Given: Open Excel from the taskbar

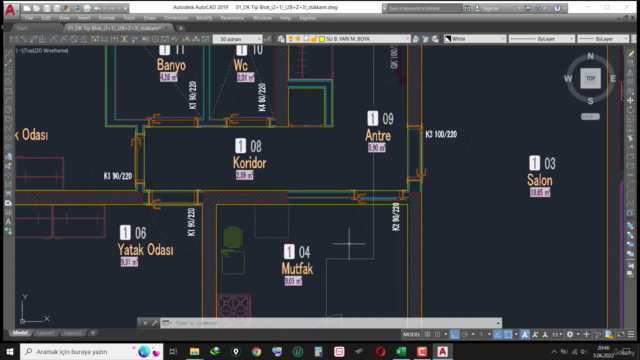Looking at the screenshot, I should (401, 351).
